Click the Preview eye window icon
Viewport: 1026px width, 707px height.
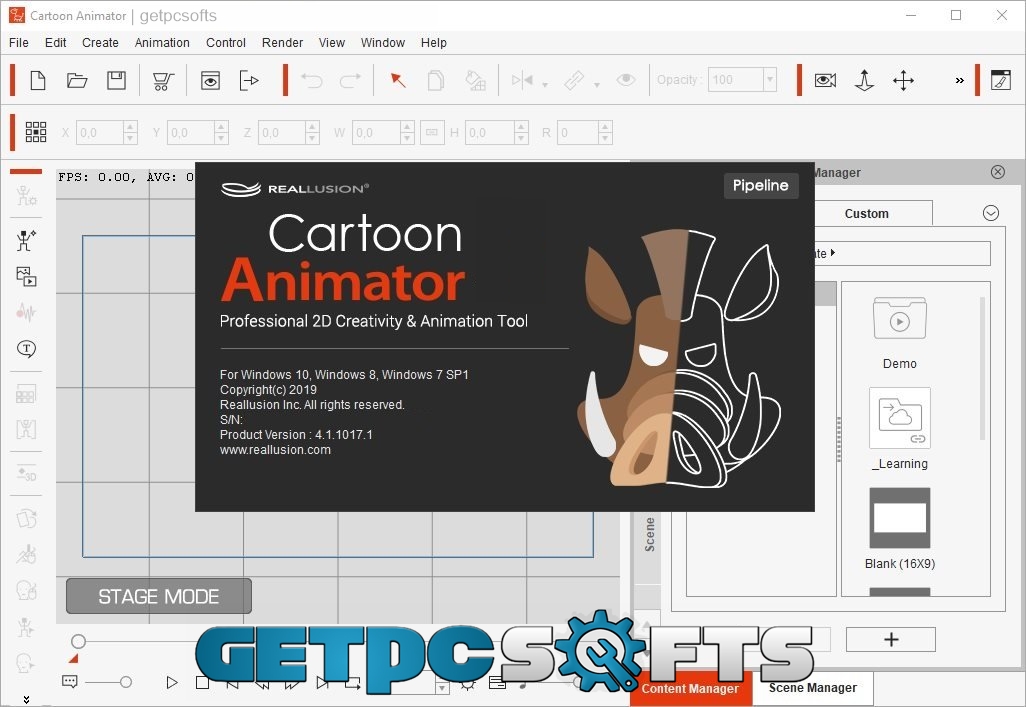tap(210, 81)
